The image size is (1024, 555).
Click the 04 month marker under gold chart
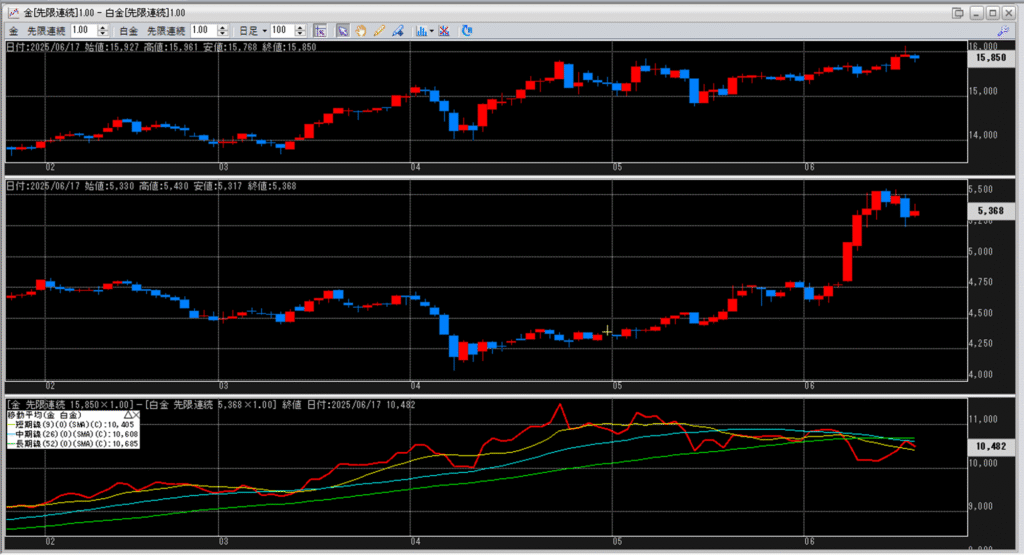(415, 167)
